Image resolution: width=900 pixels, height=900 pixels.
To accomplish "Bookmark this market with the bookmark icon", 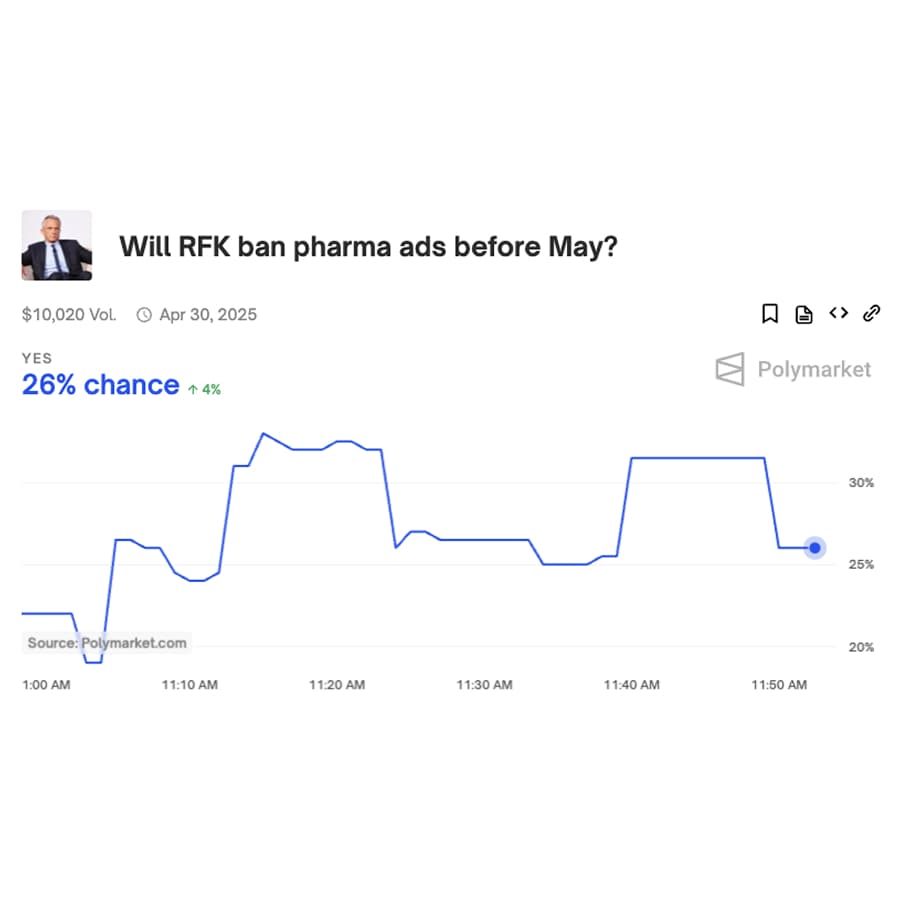I will tap(770, 314).
